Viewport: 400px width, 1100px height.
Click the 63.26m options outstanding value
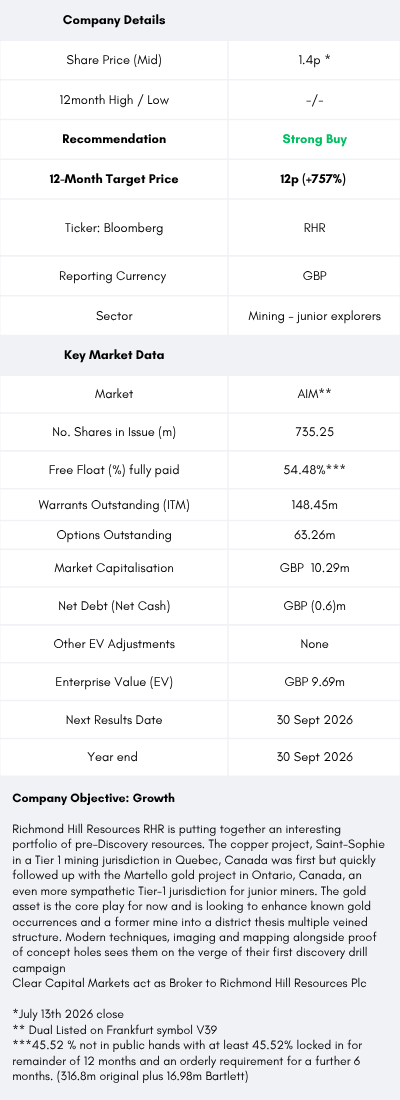coord(314,535)
